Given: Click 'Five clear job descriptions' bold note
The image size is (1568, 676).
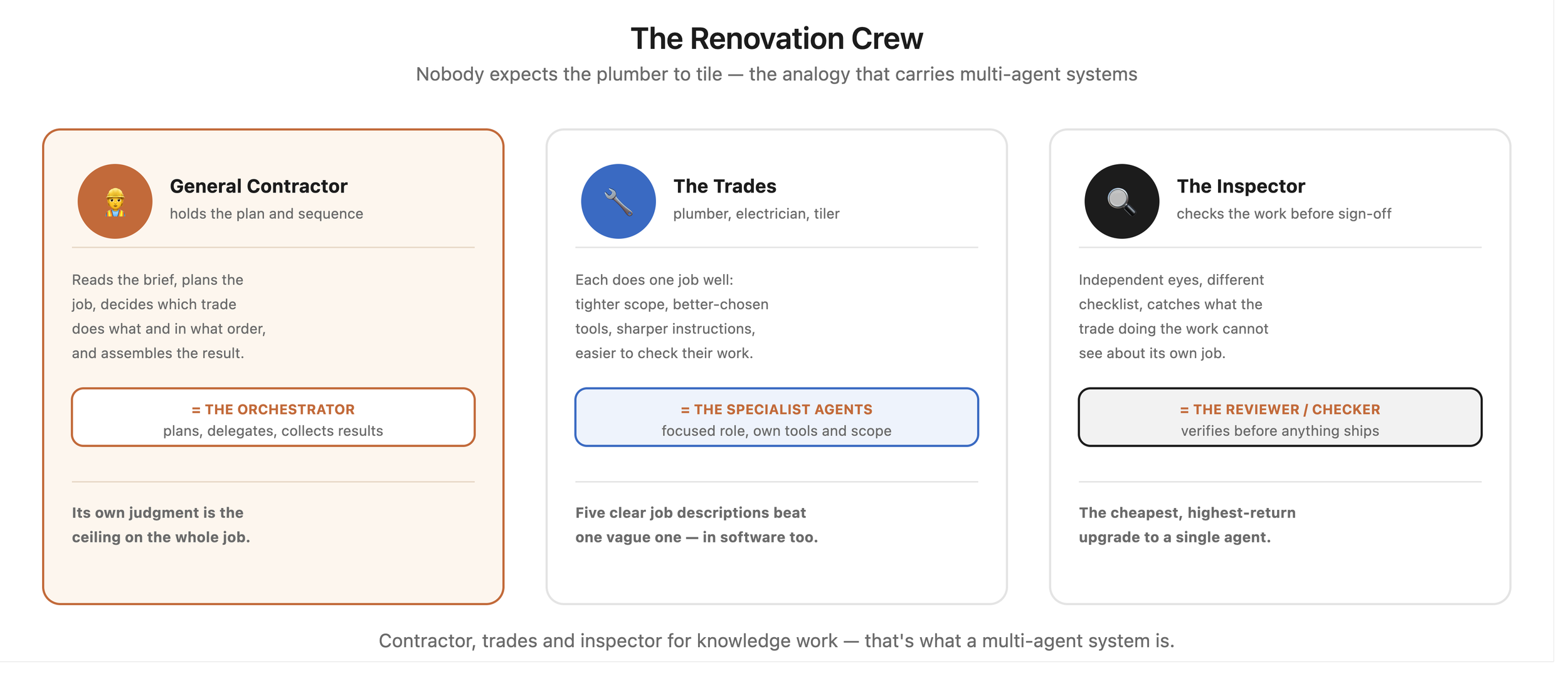Looking at the screenshot, I should coord(696,525).
